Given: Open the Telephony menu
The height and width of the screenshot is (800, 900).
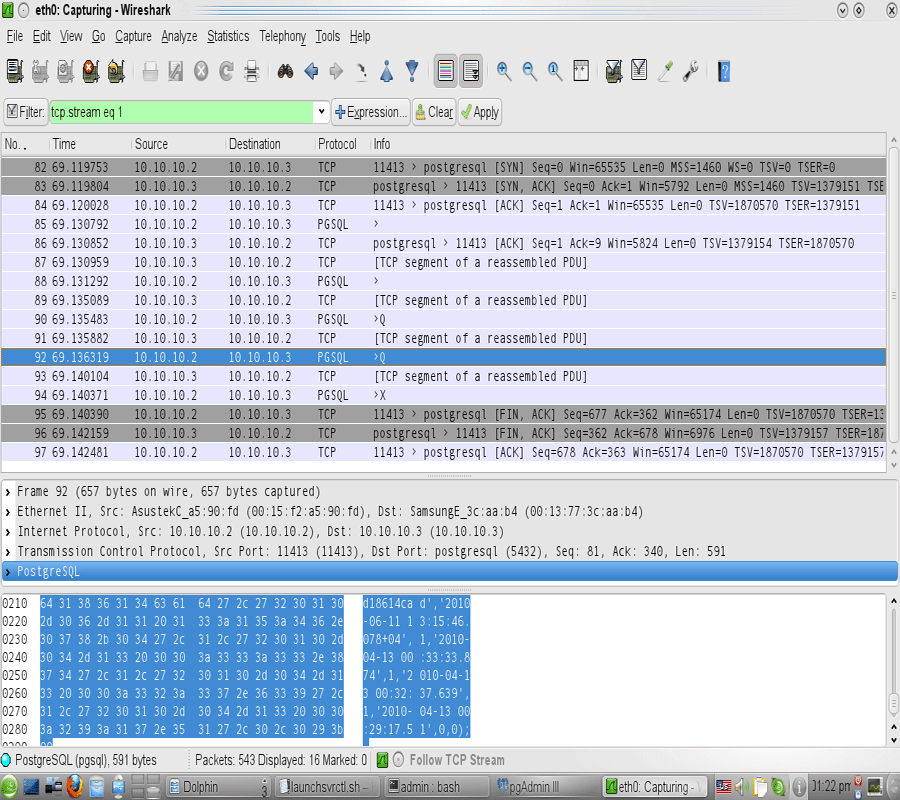Looking at the screenshot, I should click(282, 36).
